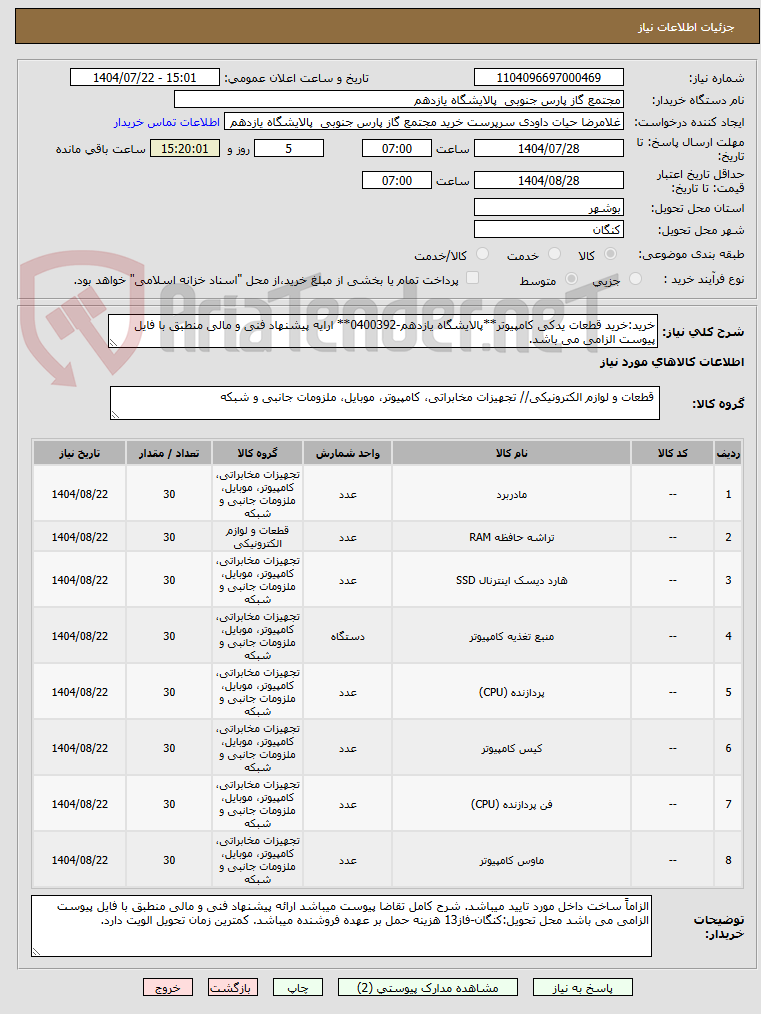Click the واحد شمارش column header
The width and height of the screenshot is (761, 1014).
[348, 453]
